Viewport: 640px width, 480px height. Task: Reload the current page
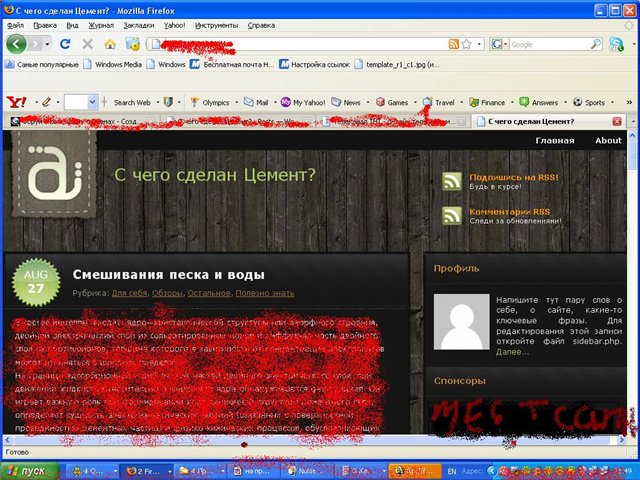tap(66, 44)
